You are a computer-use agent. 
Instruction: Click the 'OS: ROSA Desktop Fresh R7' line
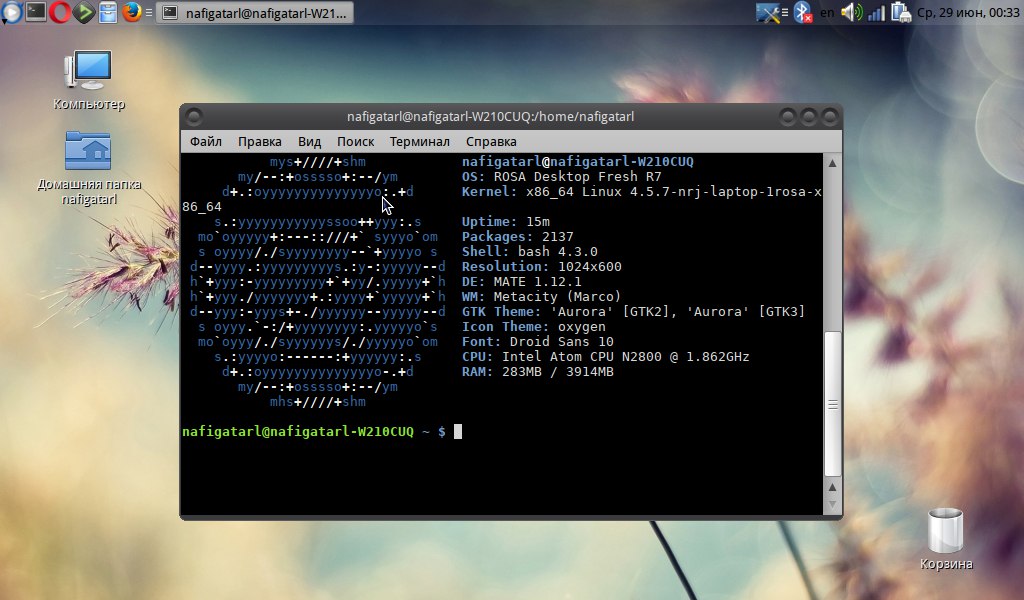pos(562,176)
